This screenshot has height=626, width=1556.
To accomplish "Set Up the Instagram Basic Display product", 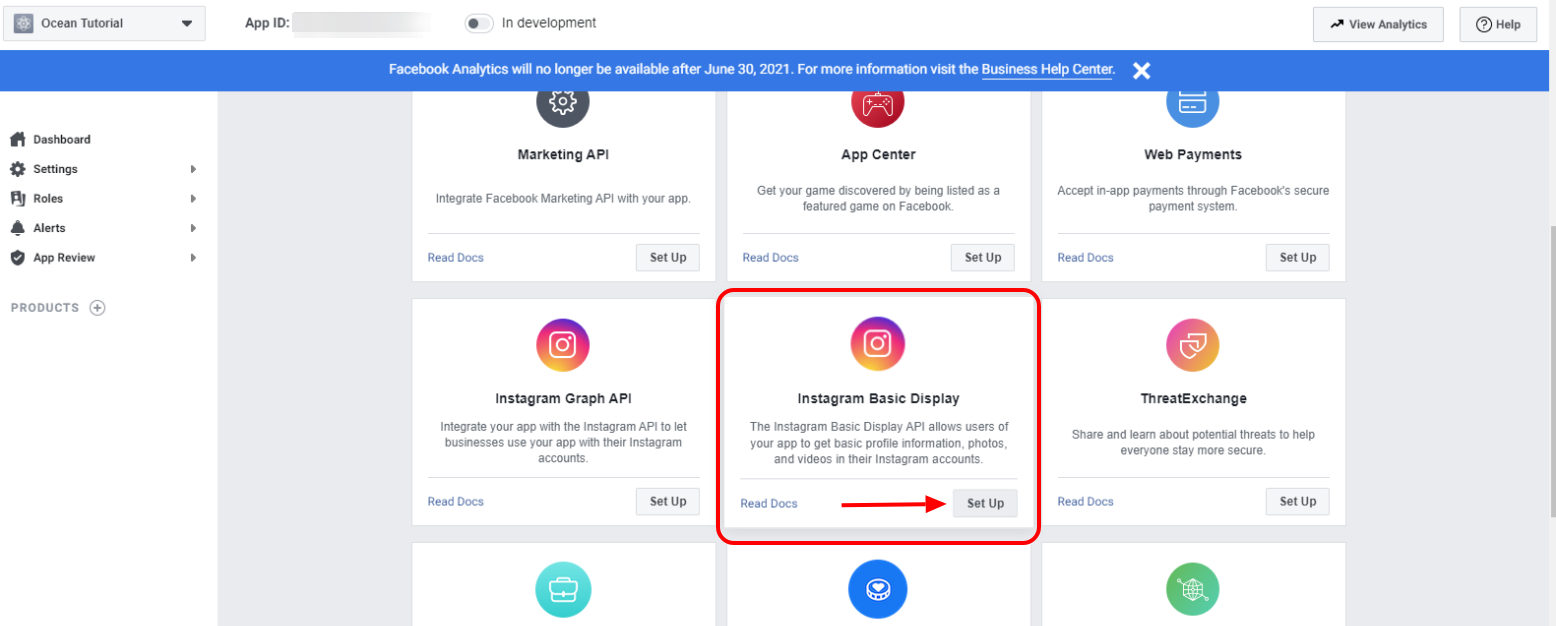I will 985,503.
